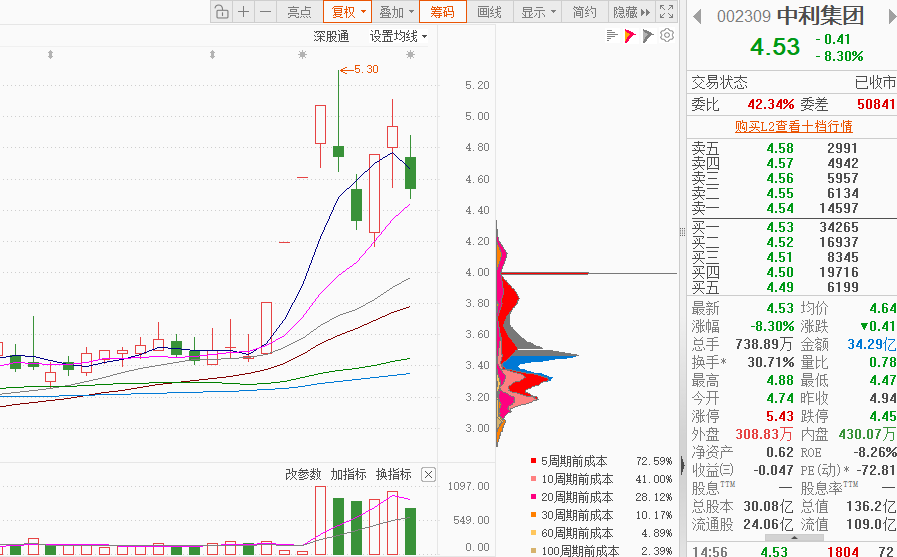Open 设置均线 moving average settings

tap(398, 37)
